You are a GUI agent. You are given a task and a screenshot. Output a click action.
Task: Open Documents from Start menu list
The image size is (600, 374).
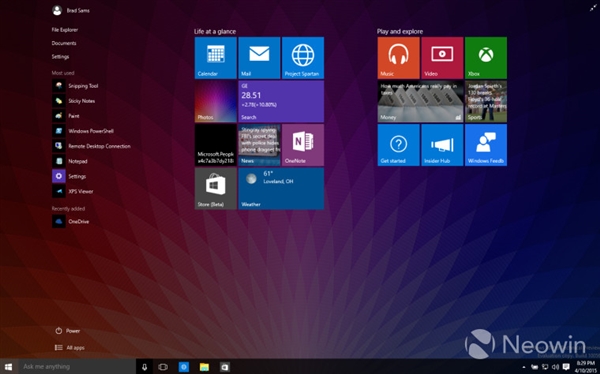coord(64,43)
